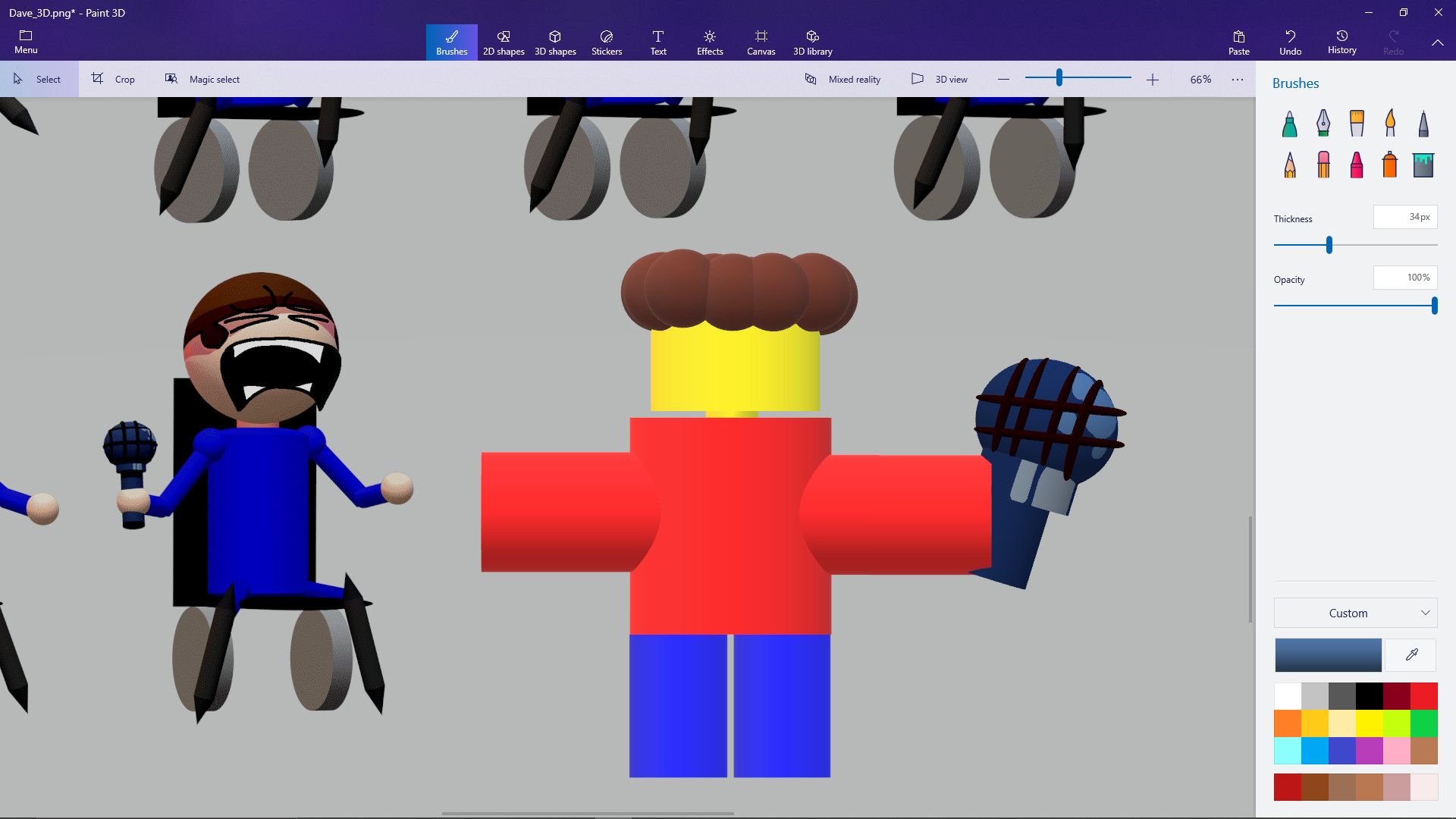Select the Marker brush
Viewport: 1456px width, 819px height.
click(x=1289, y=123)
